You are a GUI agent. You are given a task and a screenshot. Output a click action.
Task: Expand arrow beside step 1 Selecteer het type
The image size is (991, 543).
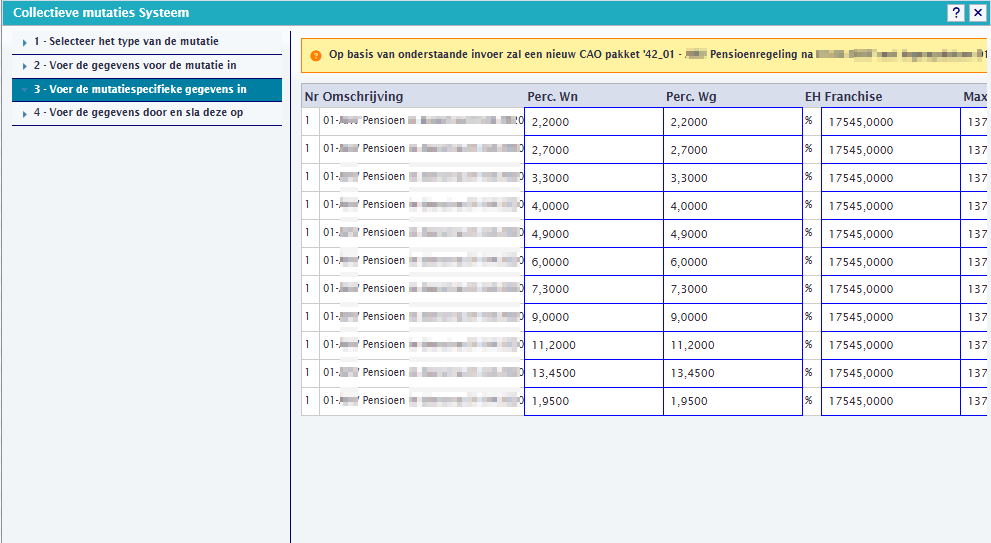pyautogui.click(x=25, y=42)
